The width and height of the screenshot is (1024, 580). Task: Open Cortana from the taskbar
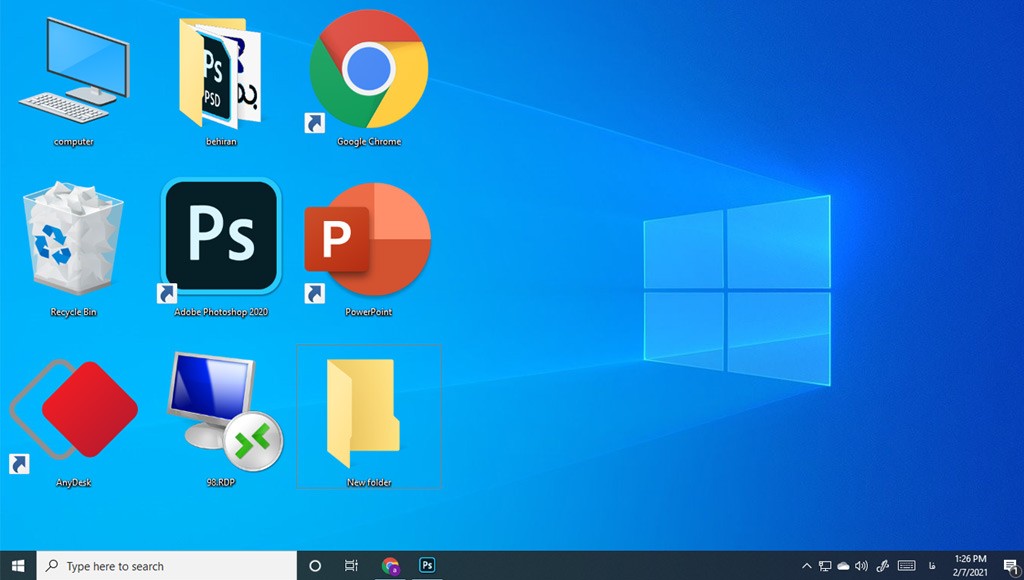pos(315,565)
